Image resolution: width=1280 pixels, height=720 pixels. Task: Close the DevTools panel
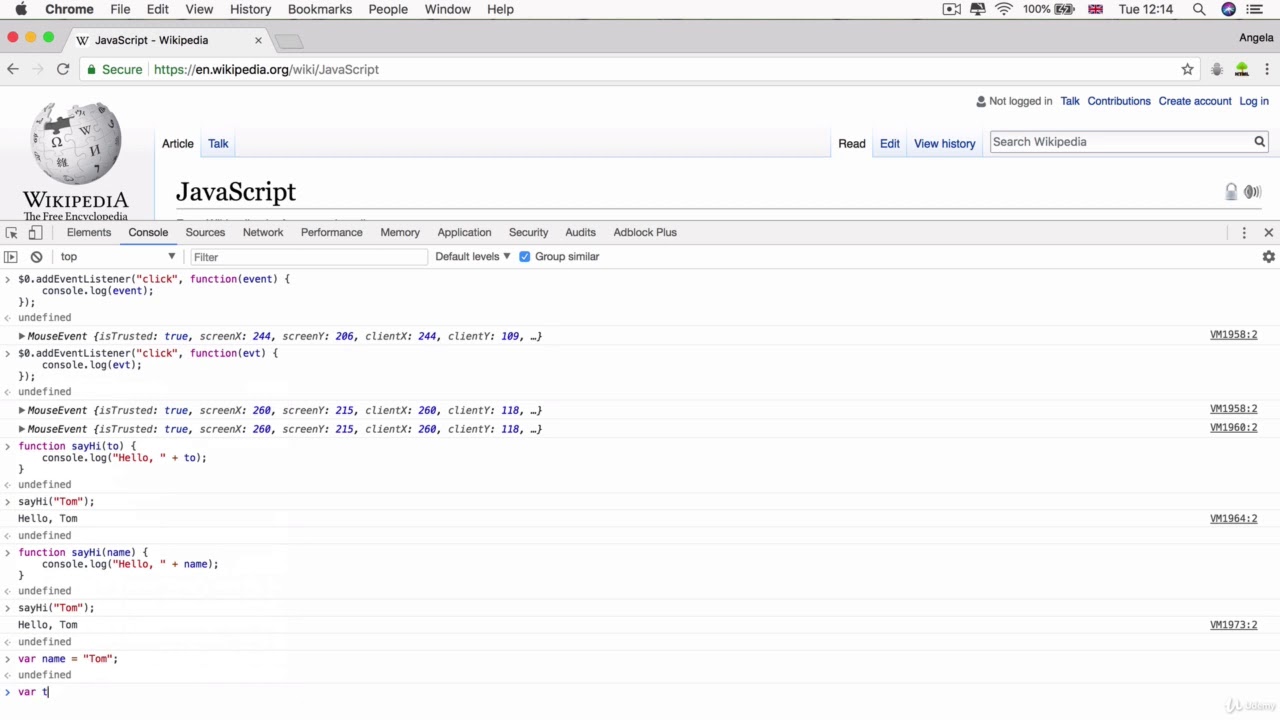pyautogui.click(x=1268, y=232)
